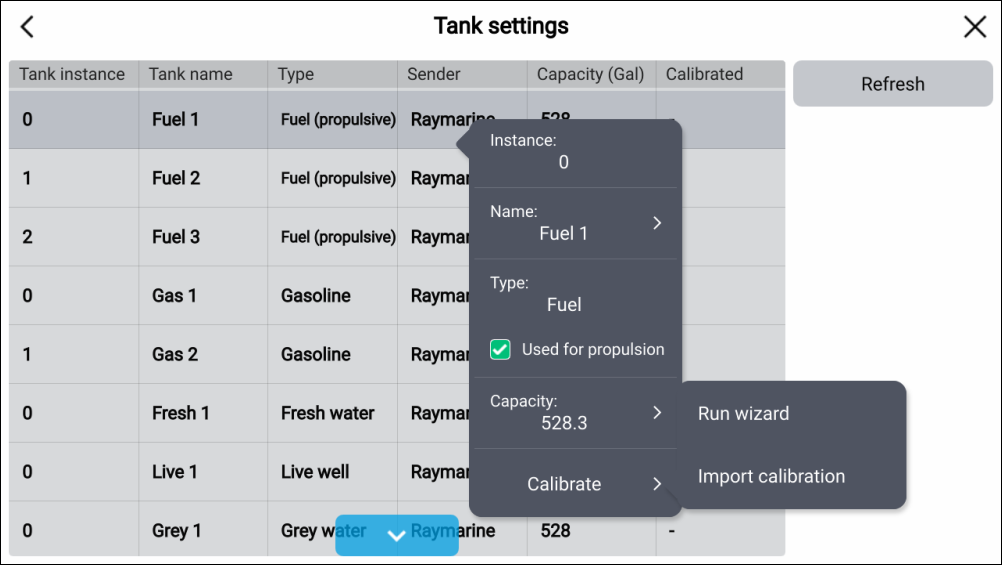This screenshot has width=1002, height=565.
Task: Select the Fuel 2 tank row
Action: 176,178
